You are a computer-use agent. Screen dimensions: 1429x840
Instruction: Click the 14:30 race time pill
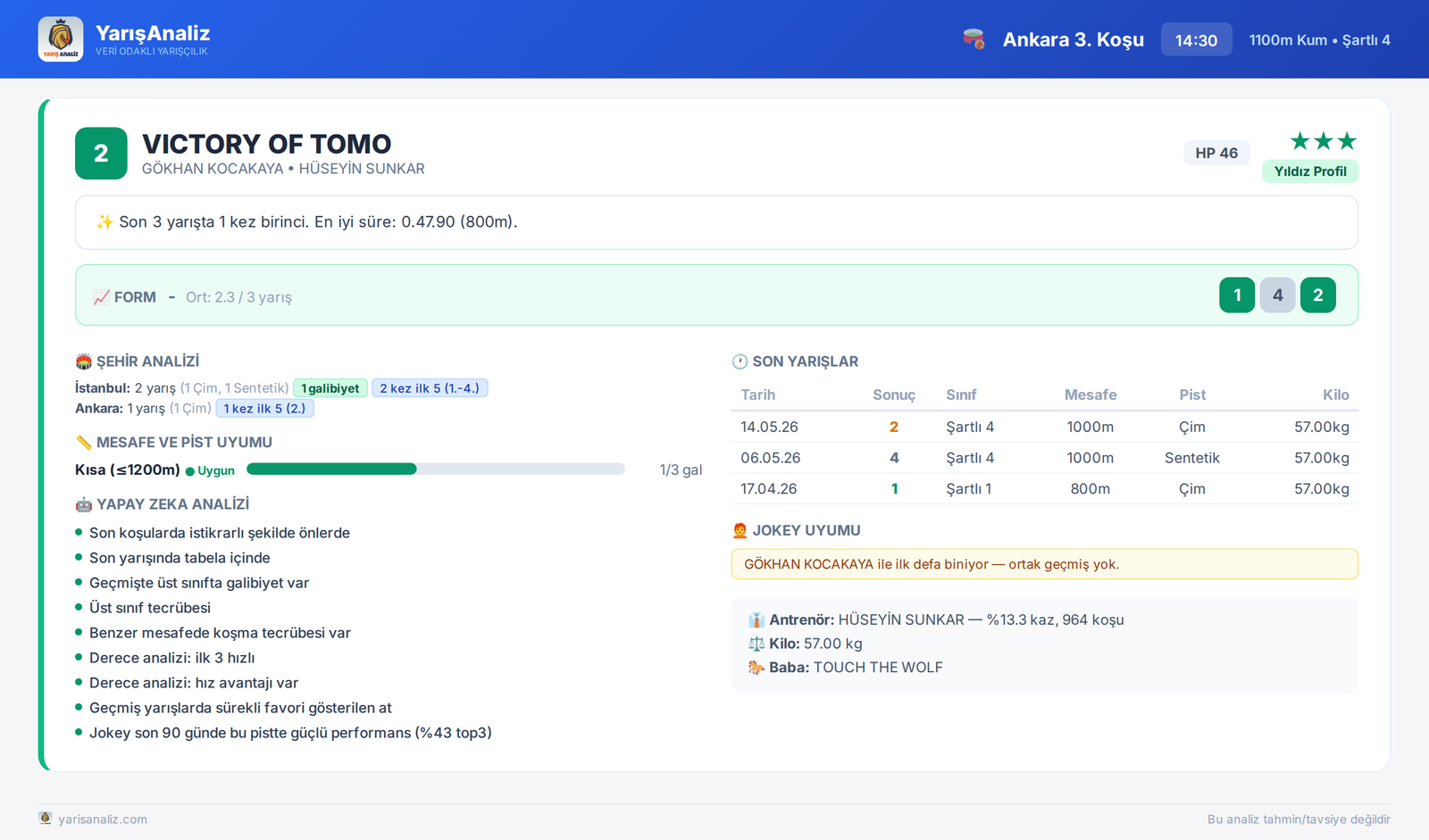click(1196, 39)
